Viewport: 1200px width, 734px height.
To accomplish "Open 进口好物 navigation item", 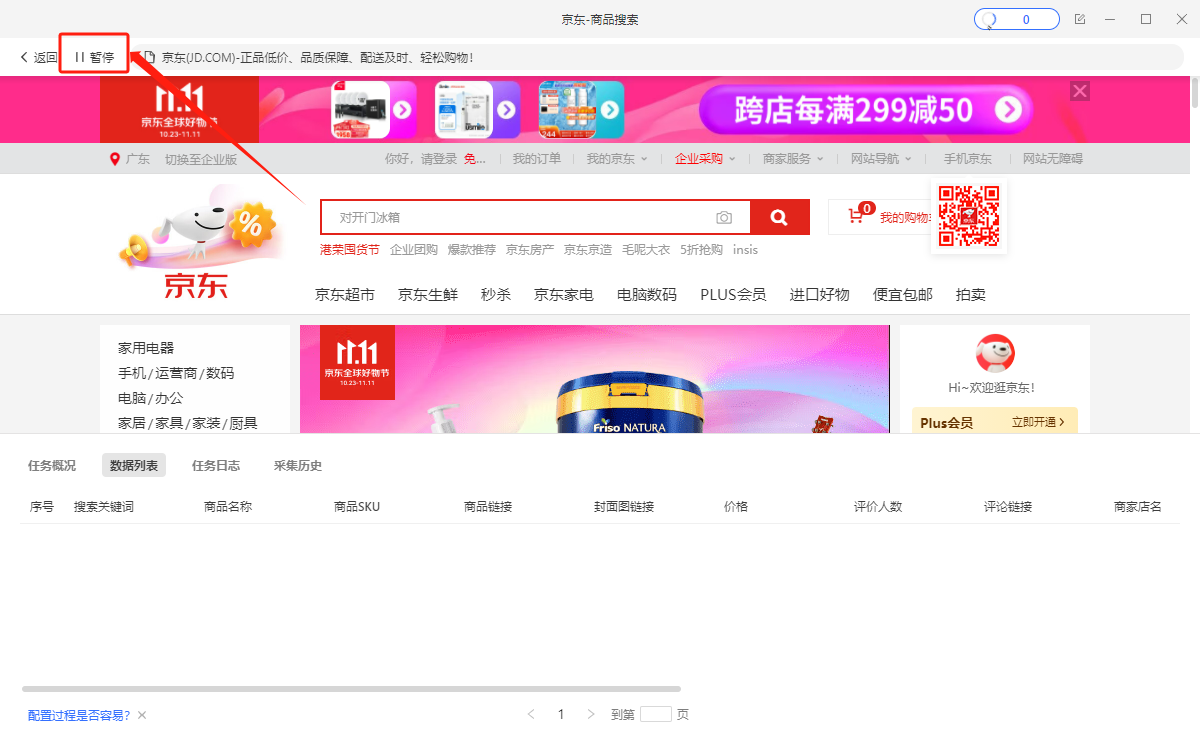I will [820, 294].
